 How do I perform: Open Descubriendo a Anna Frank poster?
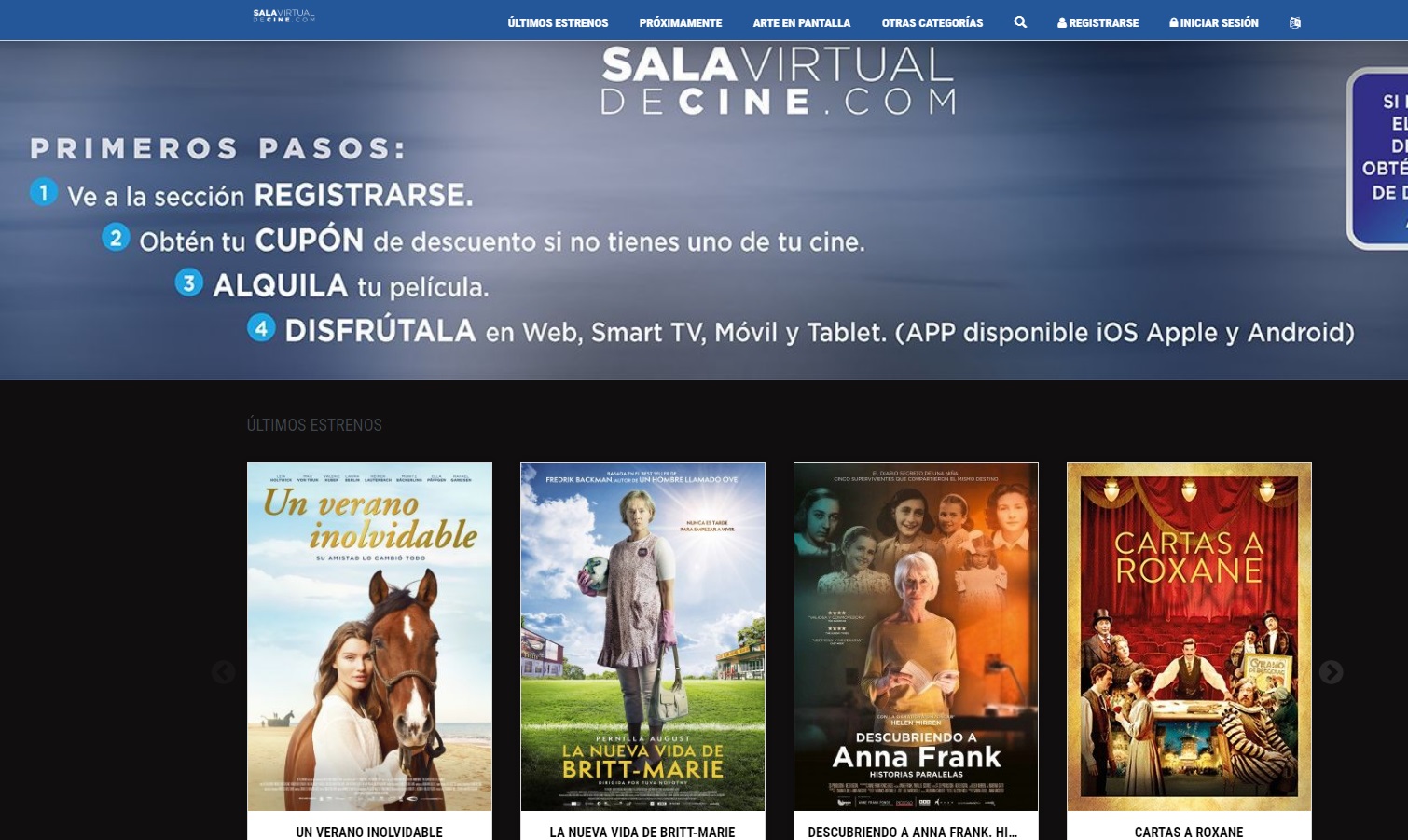[916, 637]
